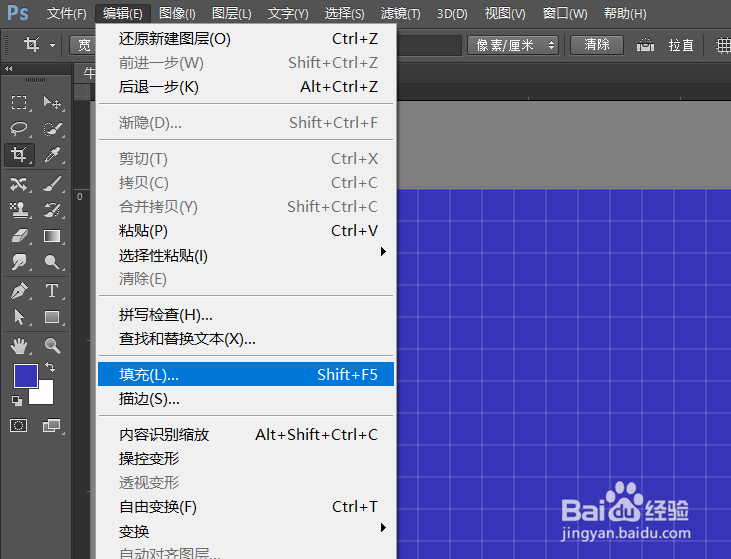Choose 内容识别缩放 menu entry
This screenshot has width=731, height=559.
click(x=245, y=435)
